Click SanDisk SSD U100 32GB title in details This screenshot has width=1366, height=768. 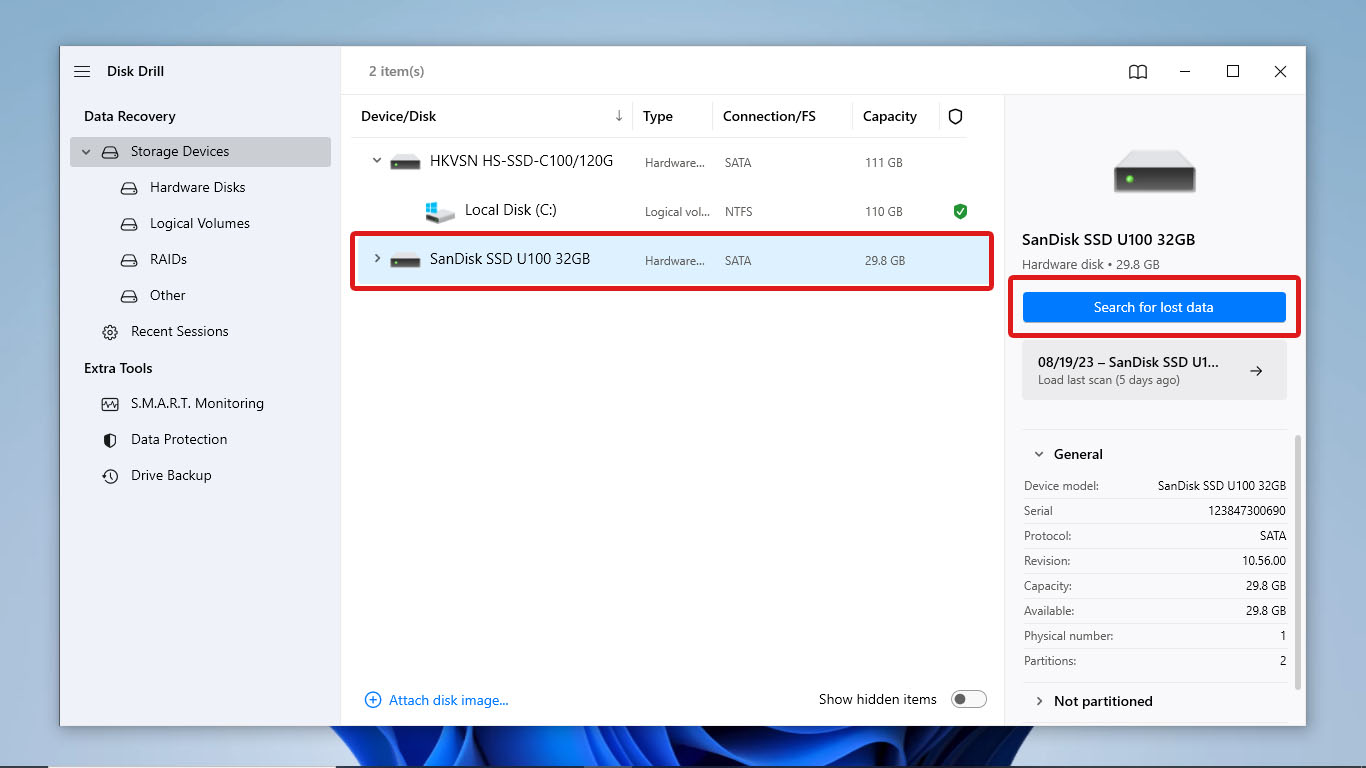pyautogui.click(x=1108, y=240)
